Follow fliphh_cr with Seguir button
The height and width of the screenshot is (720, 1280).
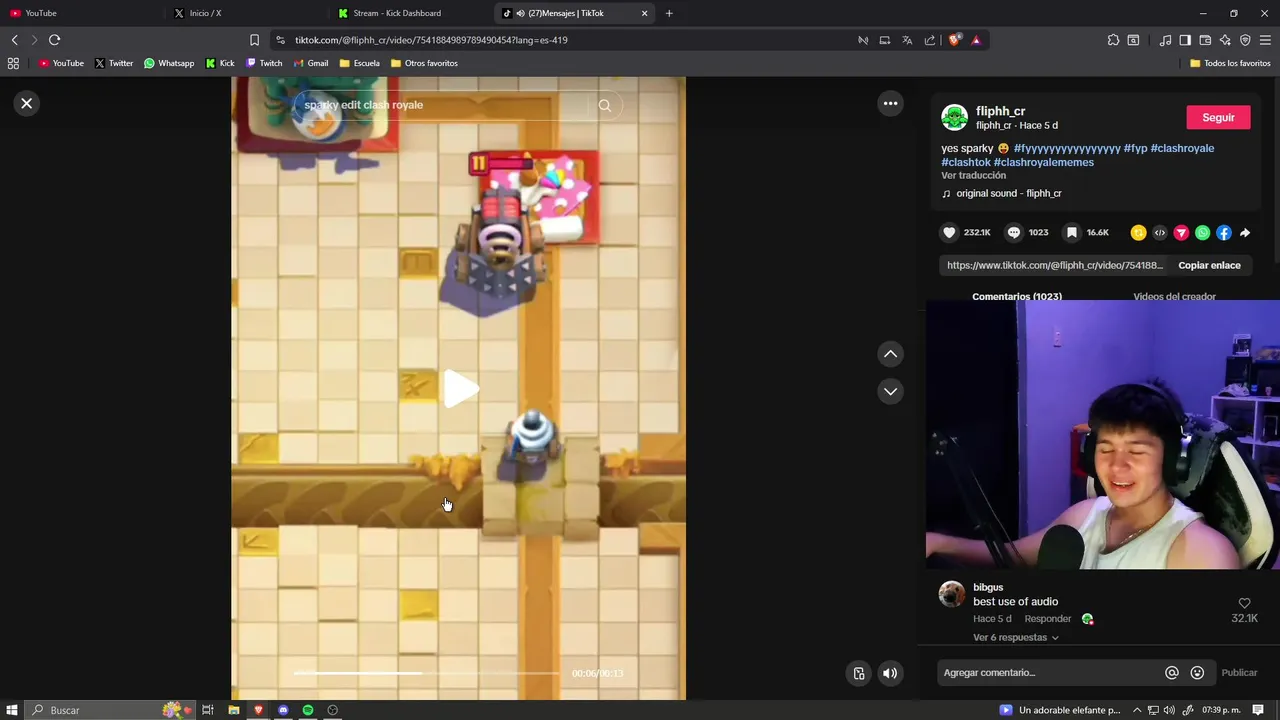(x=1218, y=117)
